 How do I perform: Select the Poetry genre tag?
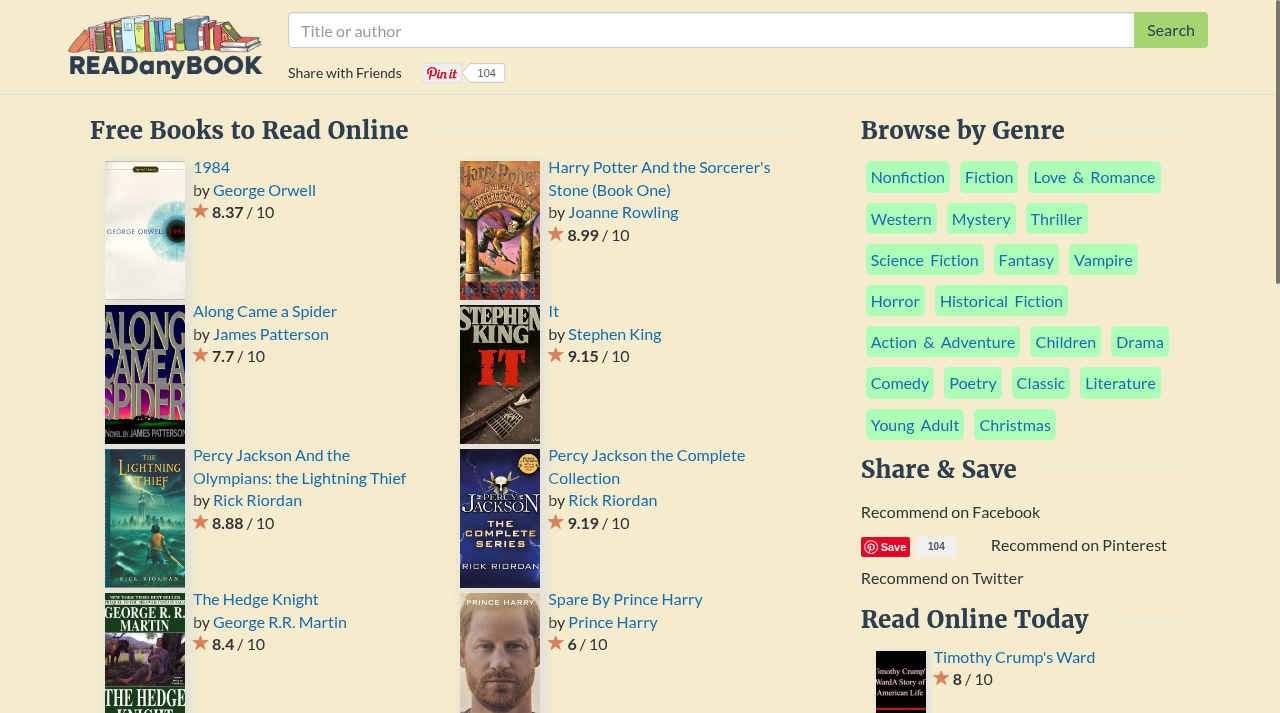[973, 383]
